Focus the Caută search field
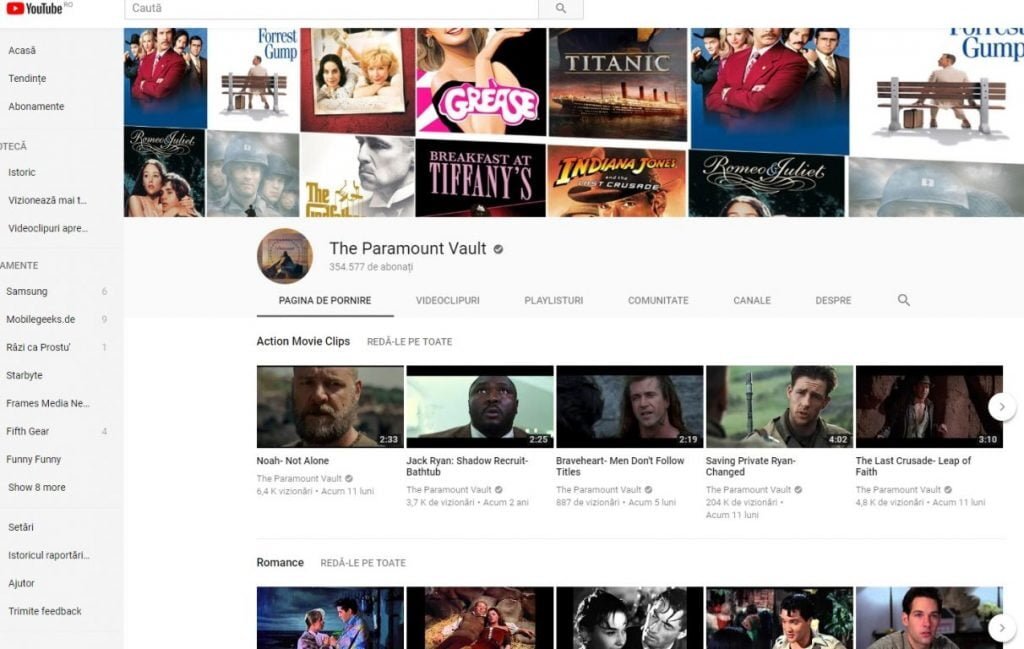 click(x=331, y=8)
